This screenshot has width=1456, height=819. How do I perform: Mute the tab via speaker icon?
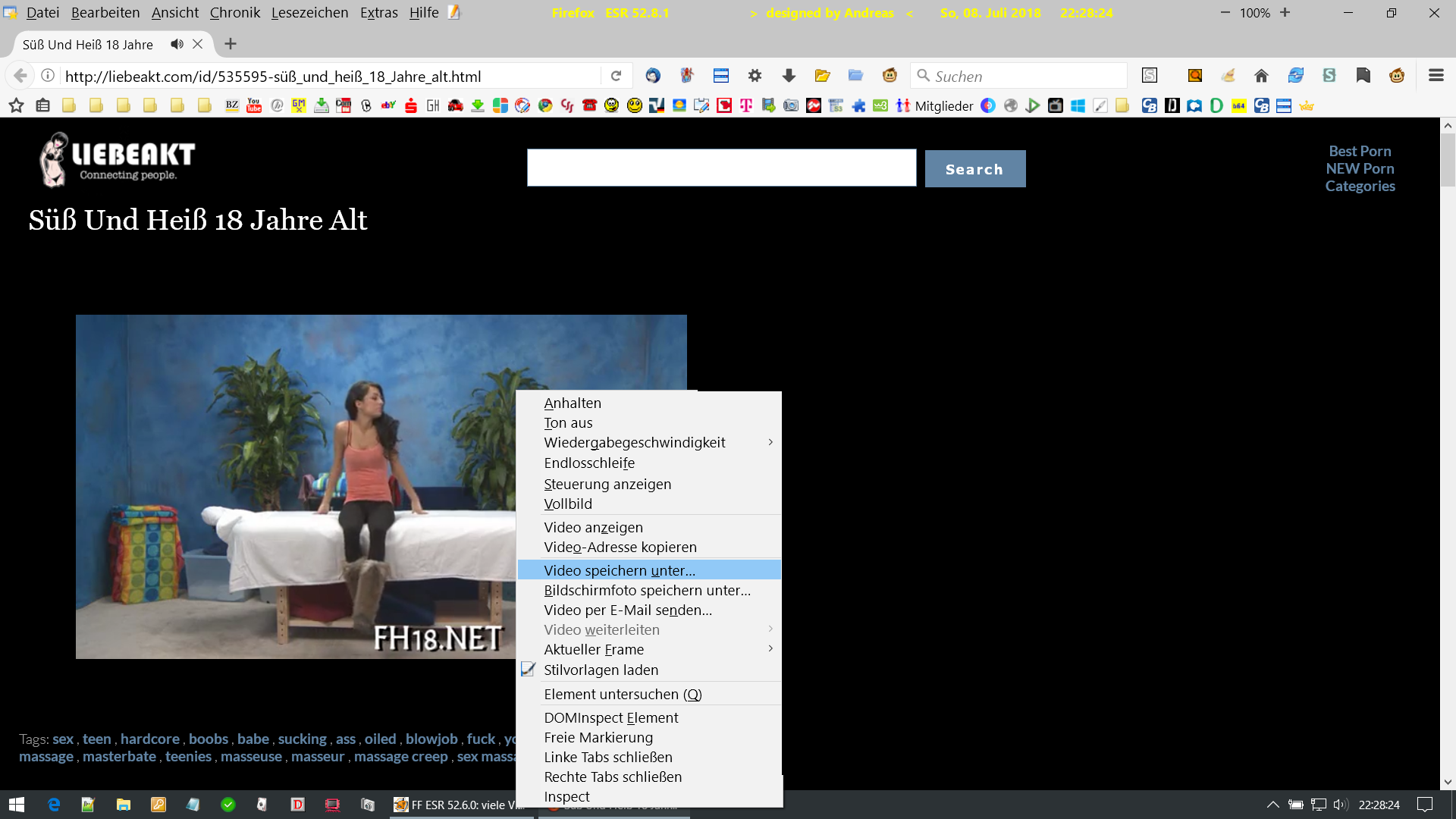pyautogui.click(x=177, y=44)
